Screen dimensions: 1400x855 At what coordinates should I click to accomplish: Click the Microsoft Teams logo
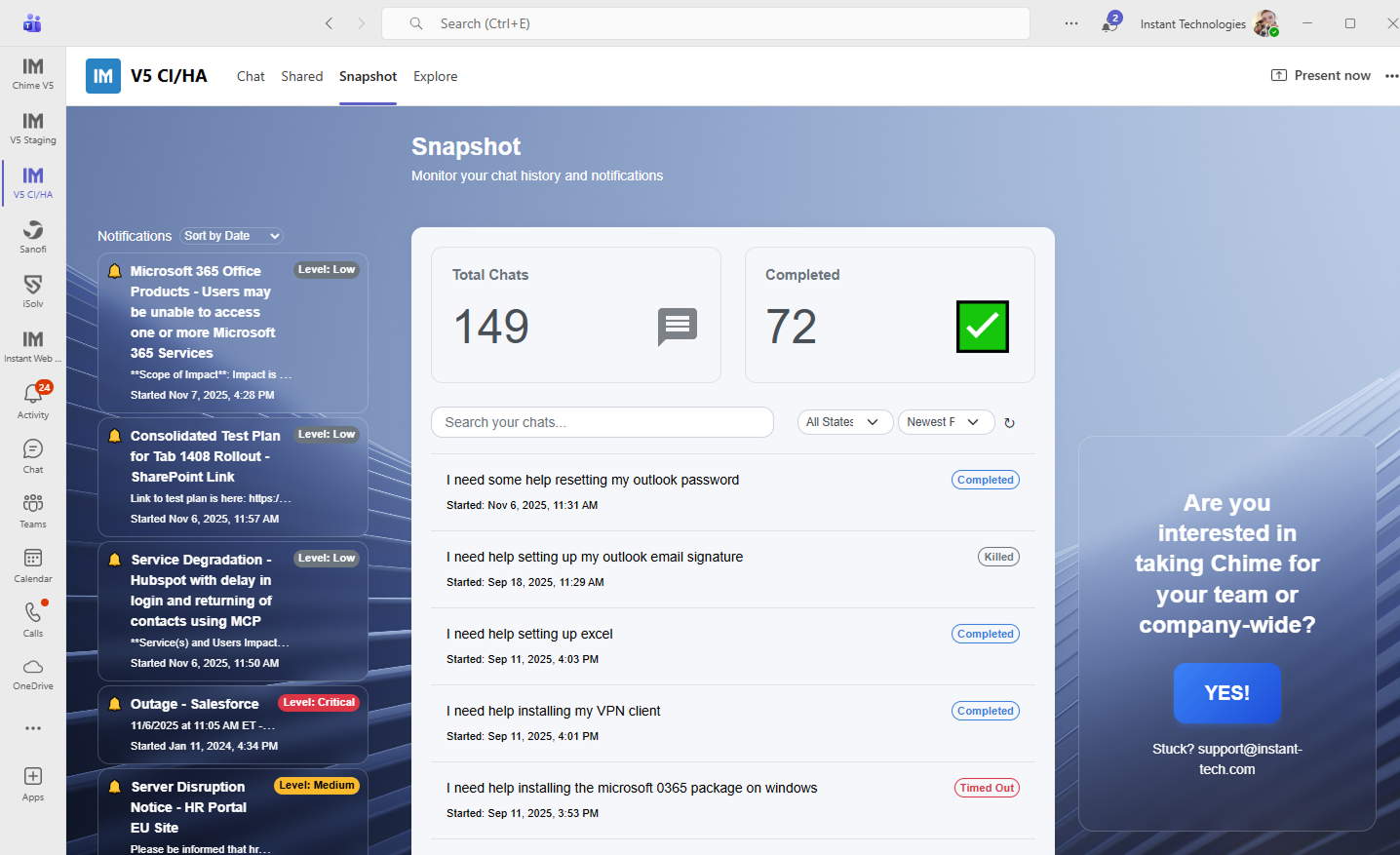click(32, 23)
